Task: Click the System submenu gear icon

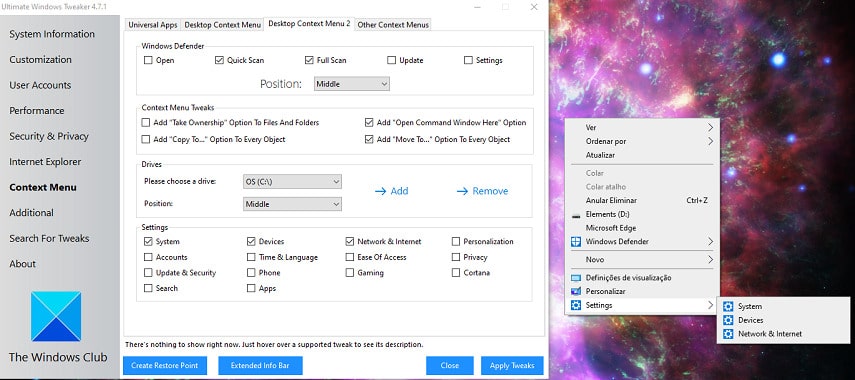Action: [728, 306]
